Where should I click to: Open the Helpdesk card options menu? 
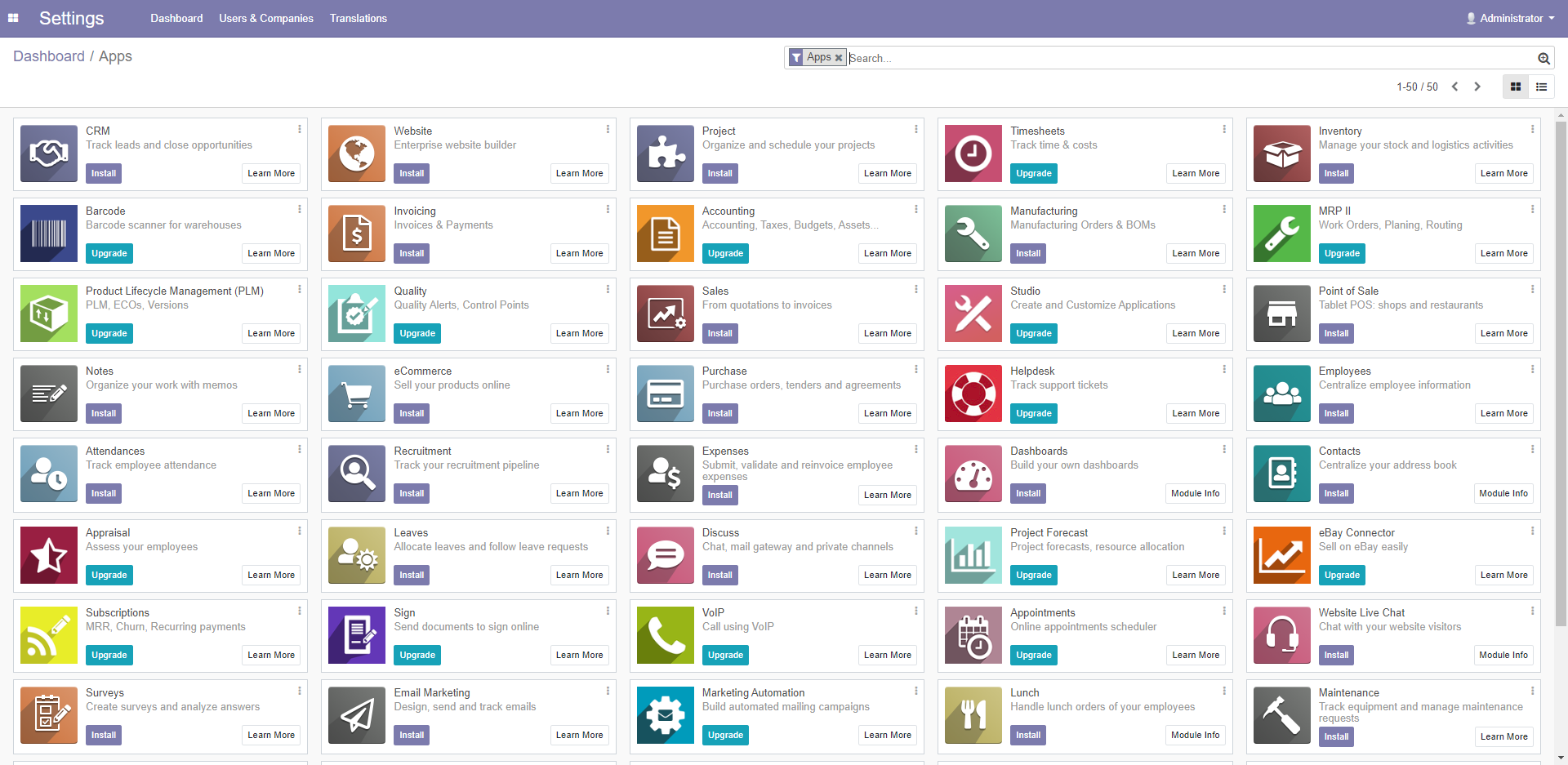coord(1224,369)
